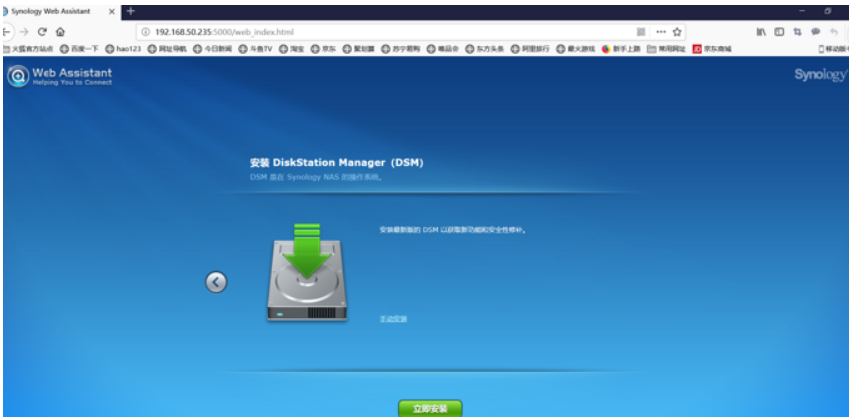Viewport: 849px width, 417px height.
Task: Open a new tab with the plus button
Action: [130, 11]
